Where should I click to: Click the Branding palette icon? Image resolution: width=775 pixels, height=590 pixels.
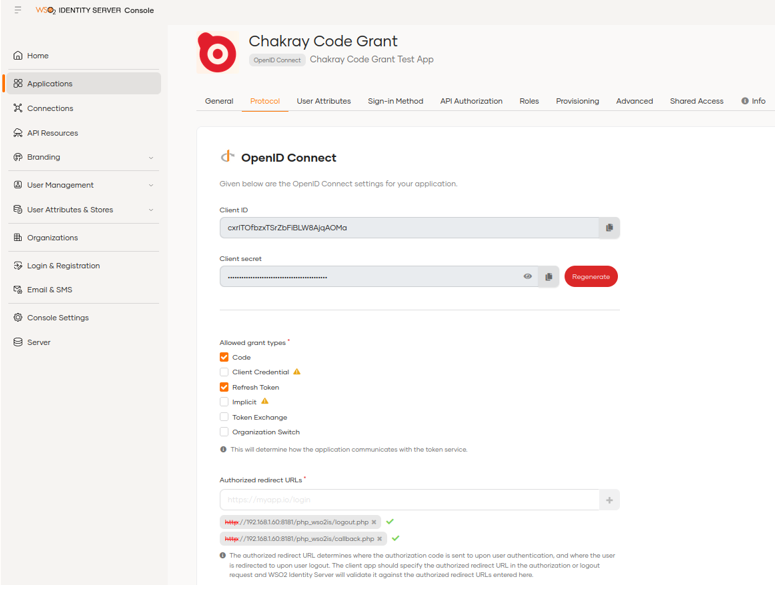(18, 157)
